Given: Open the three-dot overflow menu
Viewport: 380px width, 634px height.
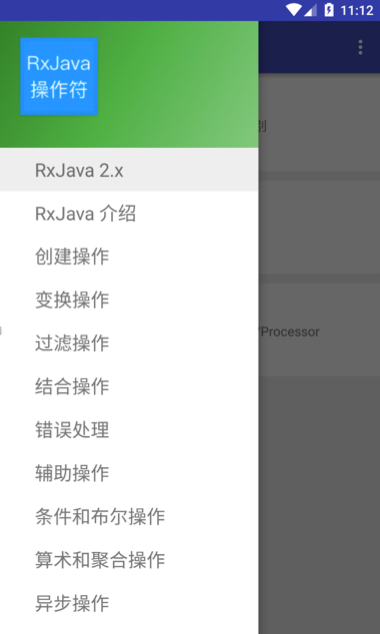Looking at the screenshot, I should click(360, 47).
